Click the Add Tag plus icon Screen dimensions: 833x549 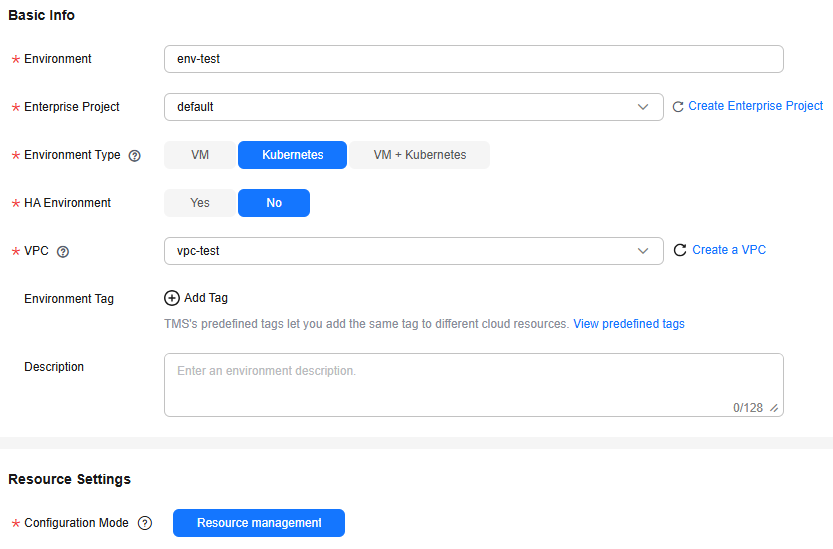(172, 298)
